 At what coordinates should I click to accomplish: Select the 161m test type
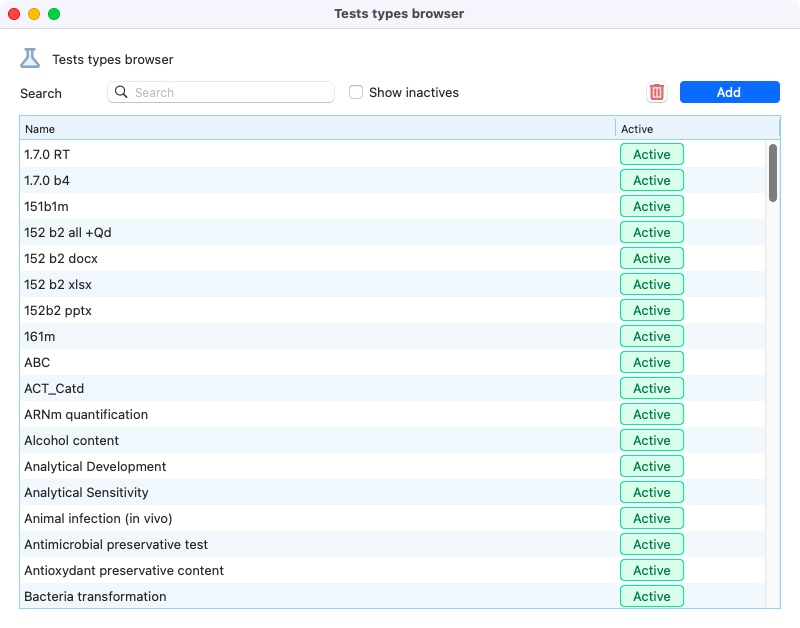(392, 336)
